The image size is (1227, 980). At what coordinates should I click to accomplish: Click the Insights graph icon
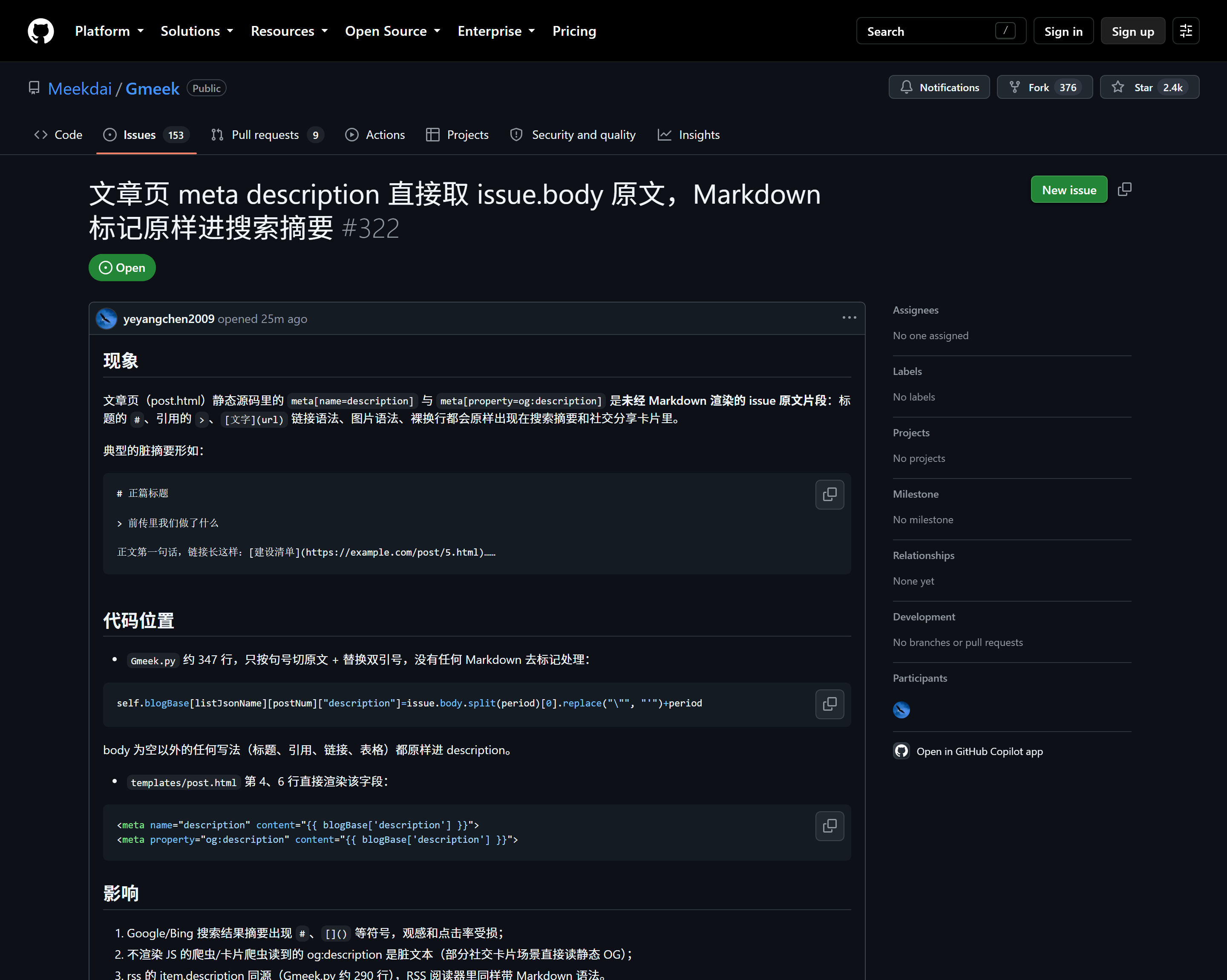point(664,135)
